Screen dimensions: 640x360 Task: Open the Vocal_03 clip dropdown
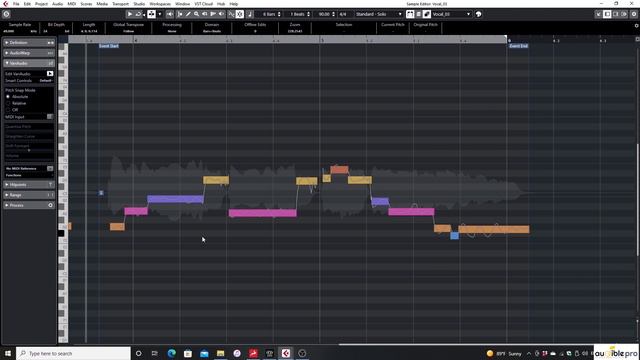click(x=451, y=14)
